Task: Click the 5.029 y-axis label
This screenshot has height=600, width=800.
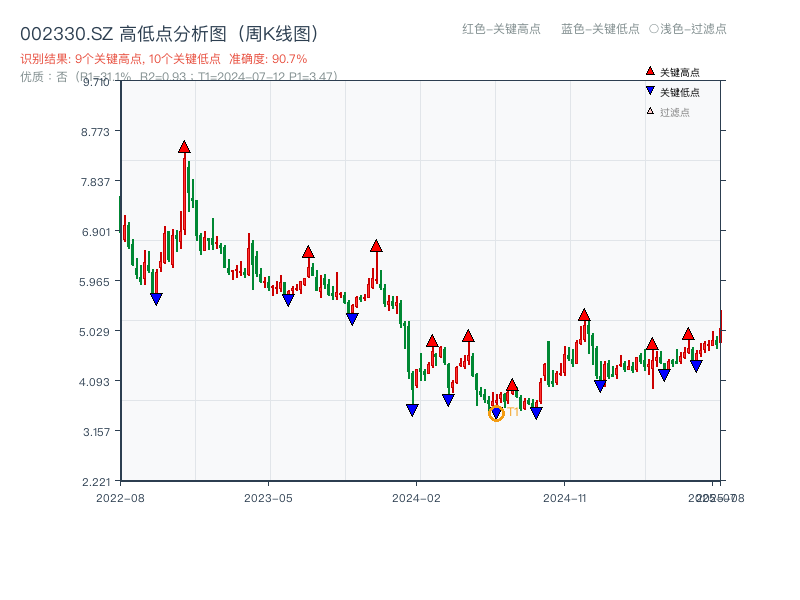Action: pyautogui.click(x=94, y=332)
